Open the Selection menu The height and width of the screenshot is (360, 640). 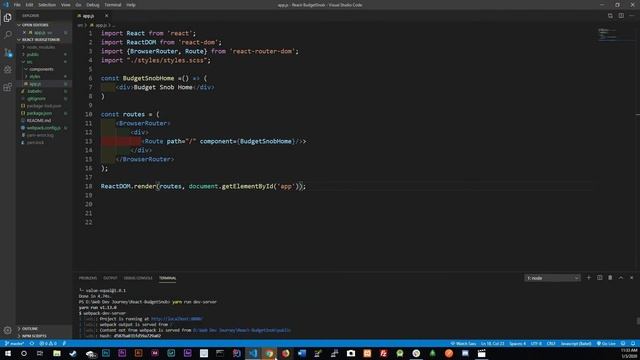pos(47,5)
